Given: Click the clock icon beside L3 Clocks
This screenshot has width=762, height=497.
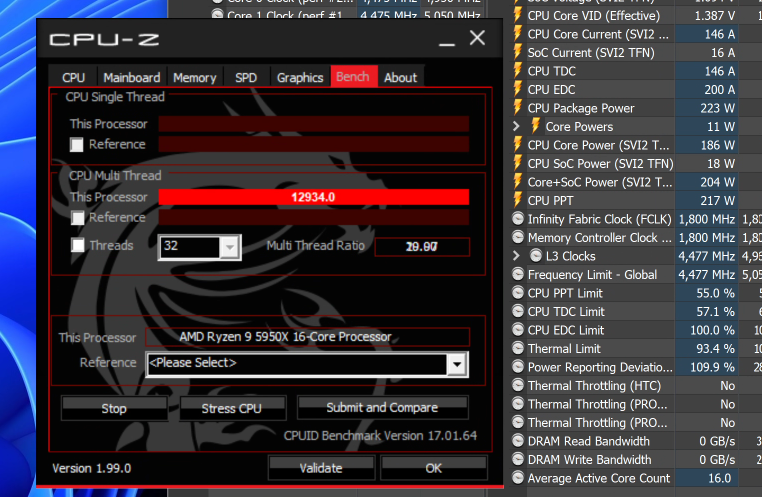Looking at the screenshot, I should point(536,256).
